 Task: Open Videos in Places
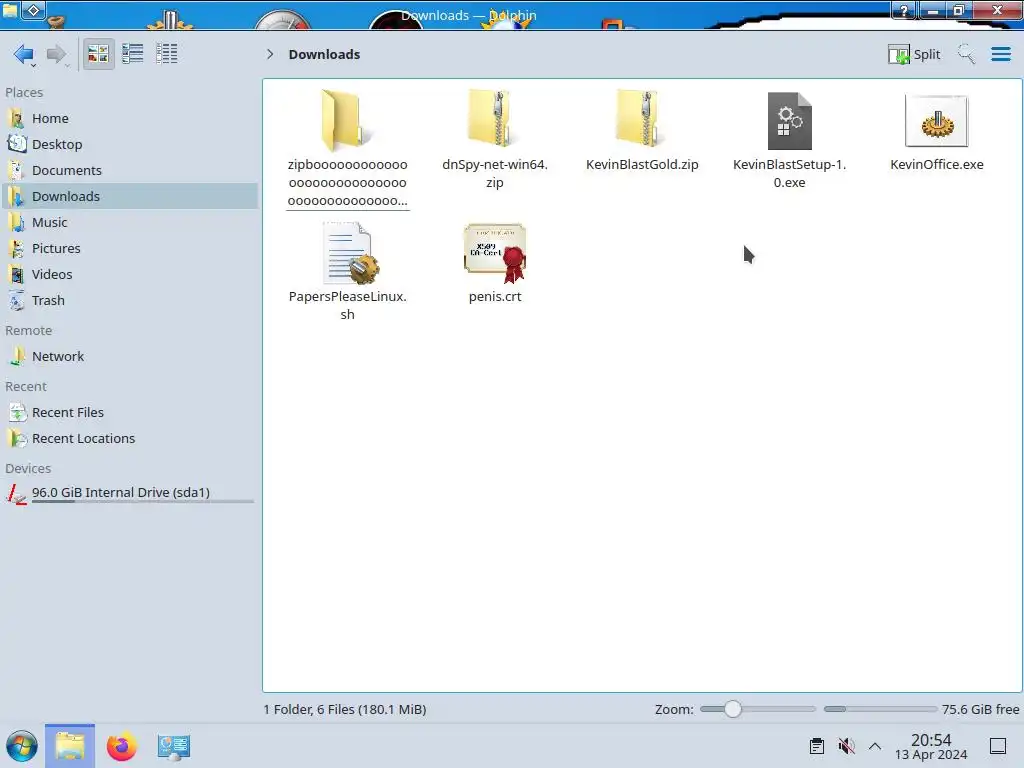coord(129,275)
